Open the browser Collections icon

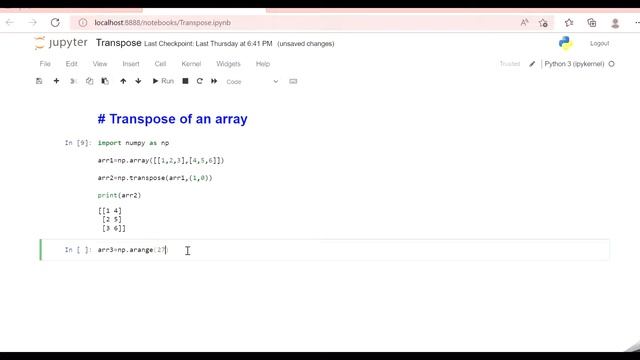click(x=592, y=22)
